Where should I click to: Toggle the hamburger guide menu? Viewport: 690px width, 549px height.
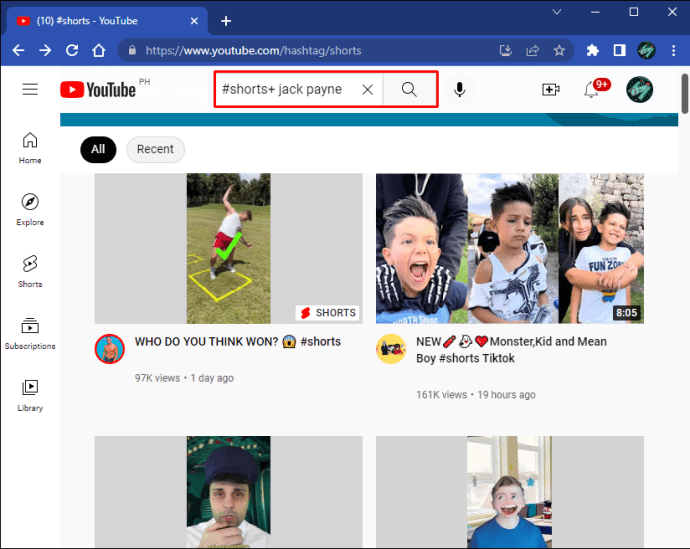pos(30,90)
